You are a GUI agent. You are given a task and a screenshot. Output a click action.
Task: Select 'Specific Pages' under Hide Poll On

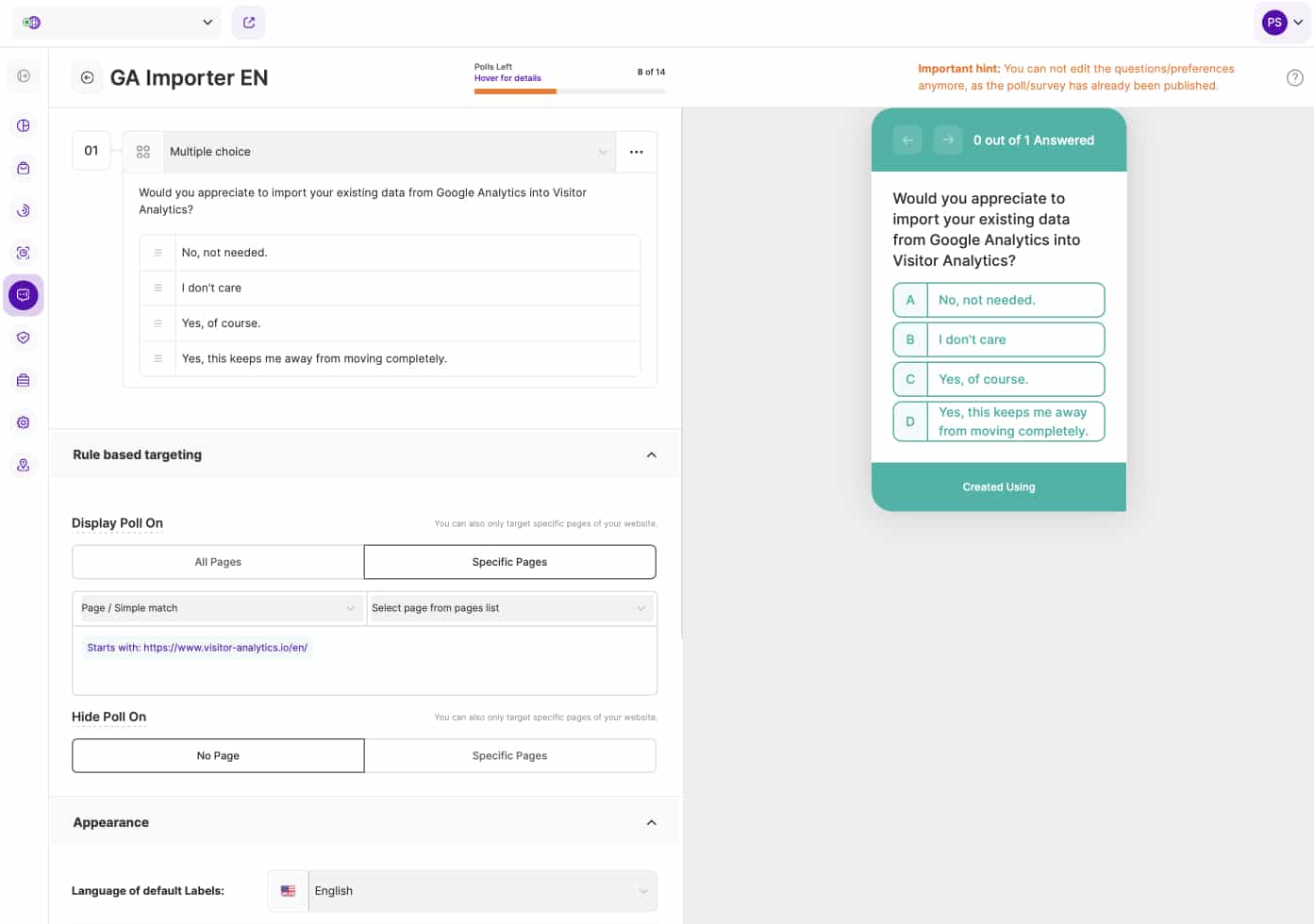[x=509, y=756]
